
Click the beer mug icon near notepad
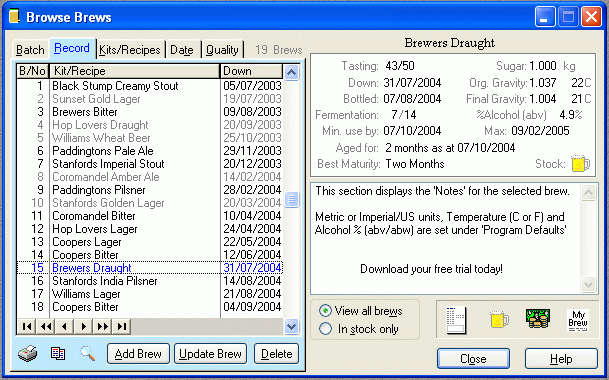click(x=499, y=319)
